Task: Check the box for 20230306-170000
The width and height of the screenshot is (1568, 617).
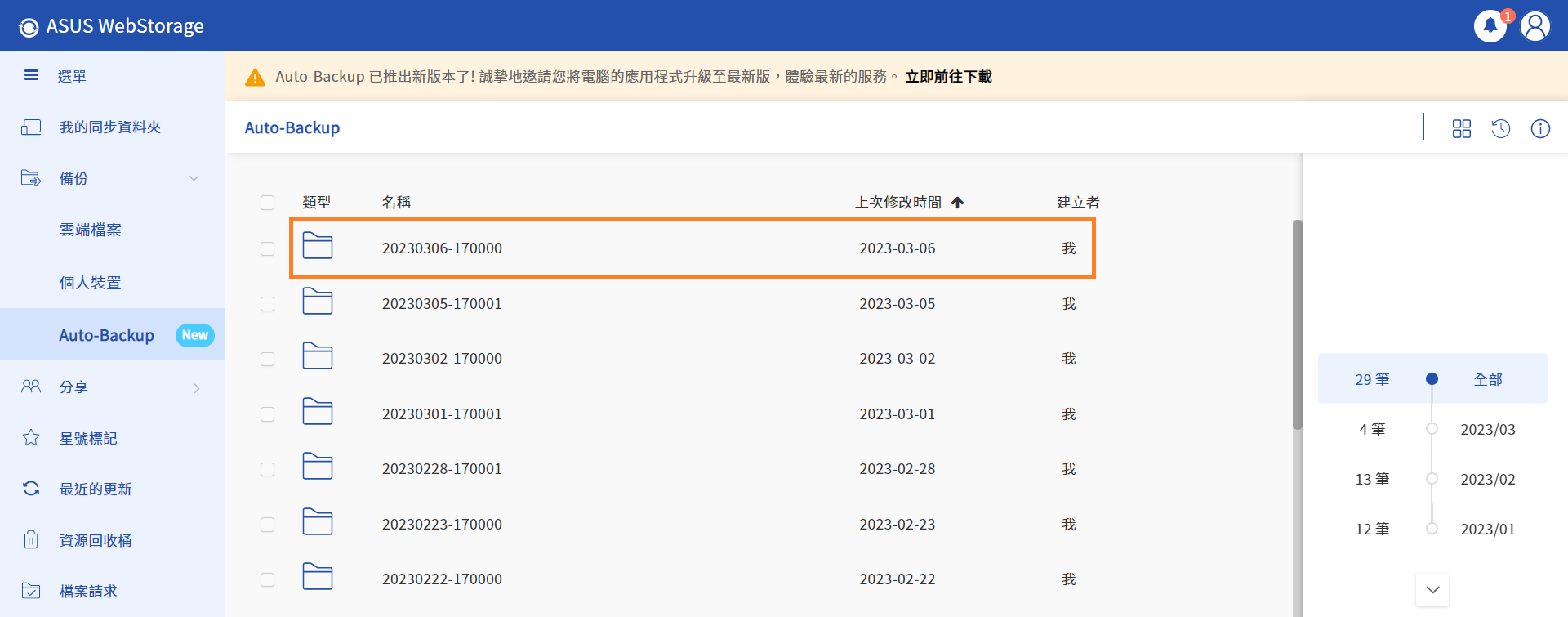Action: 267,248
